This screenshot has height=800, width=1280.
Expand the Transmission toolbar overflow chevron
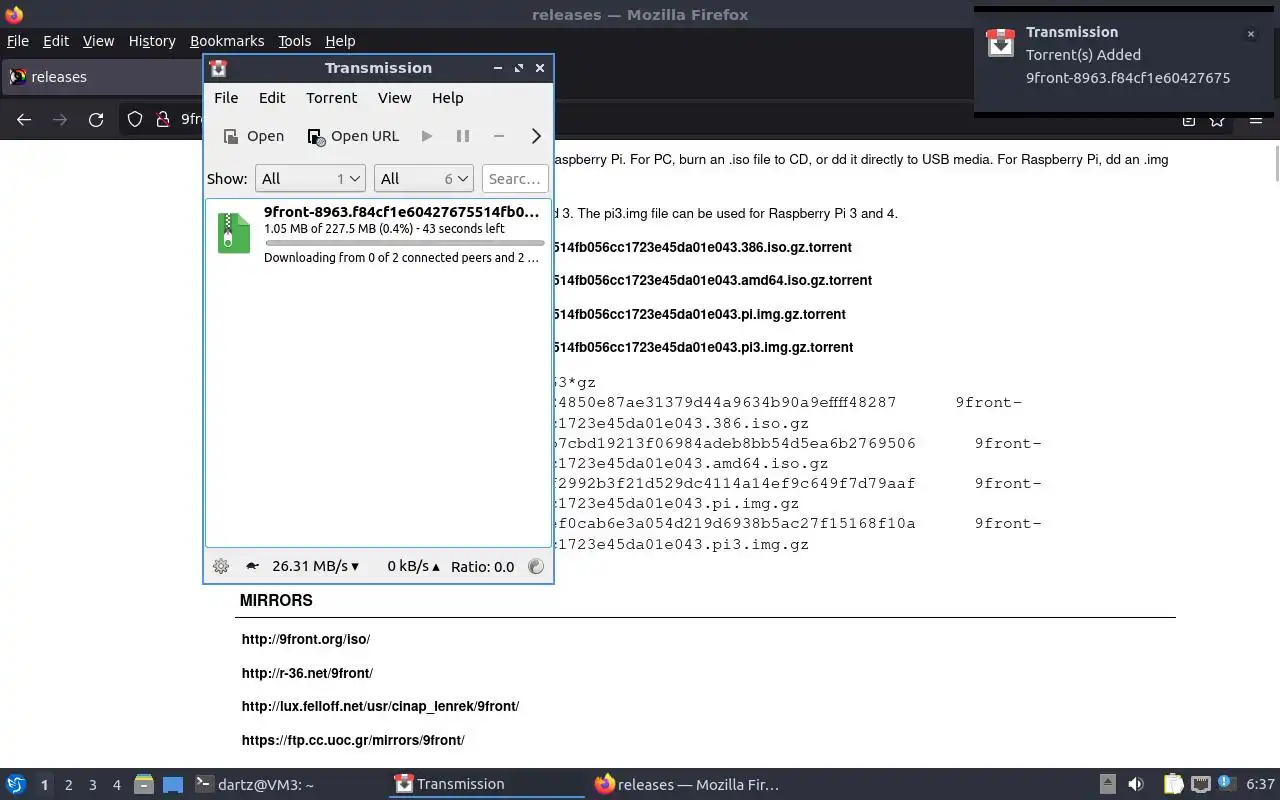(x=536, y=136)
